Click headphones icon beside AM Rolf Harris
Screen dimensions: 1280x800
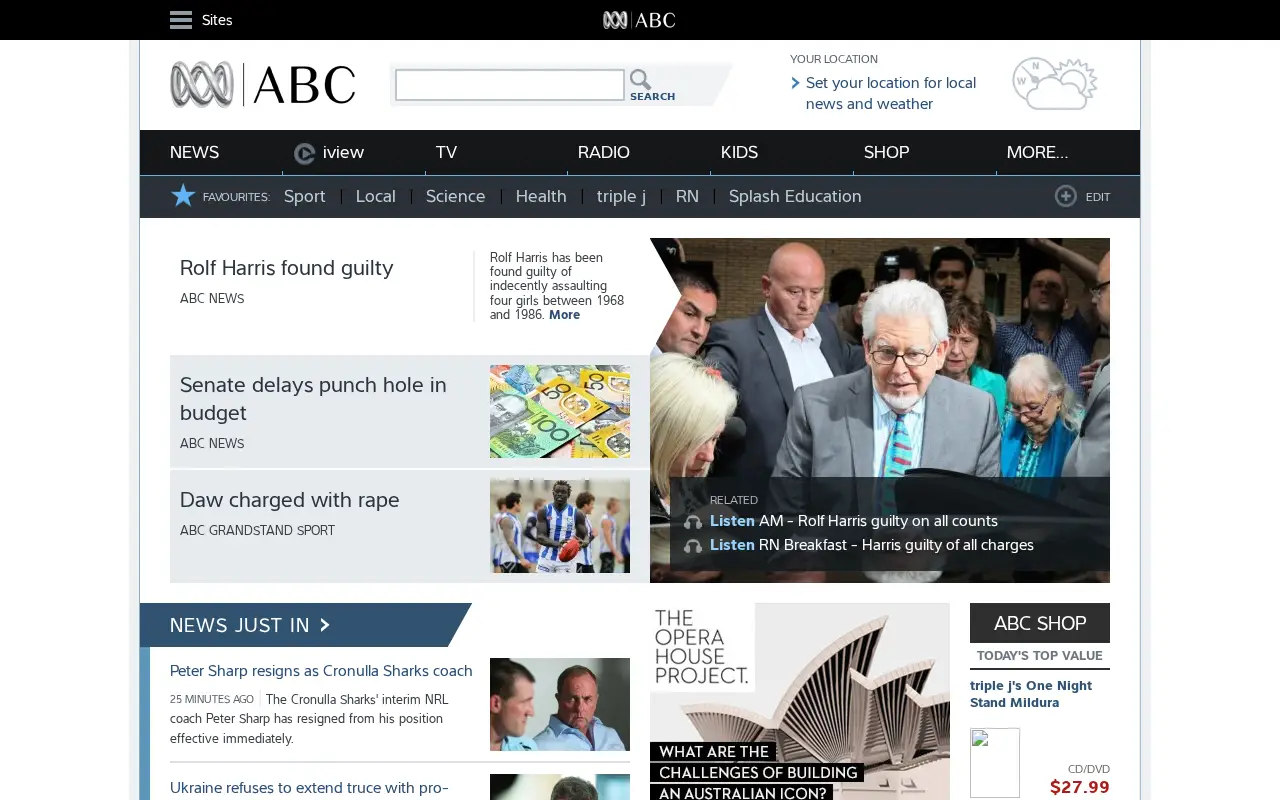click(x=693, y=522)
